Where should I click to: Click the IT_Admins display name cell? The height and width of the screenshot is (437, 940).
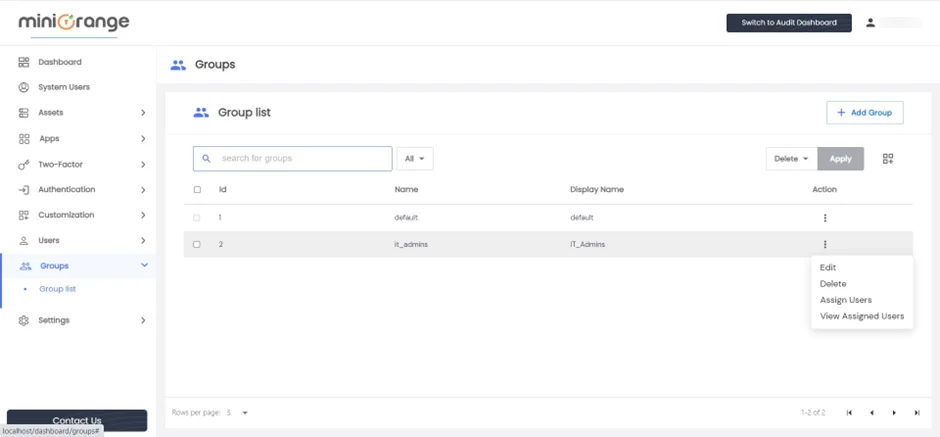(x=588, y=245)
